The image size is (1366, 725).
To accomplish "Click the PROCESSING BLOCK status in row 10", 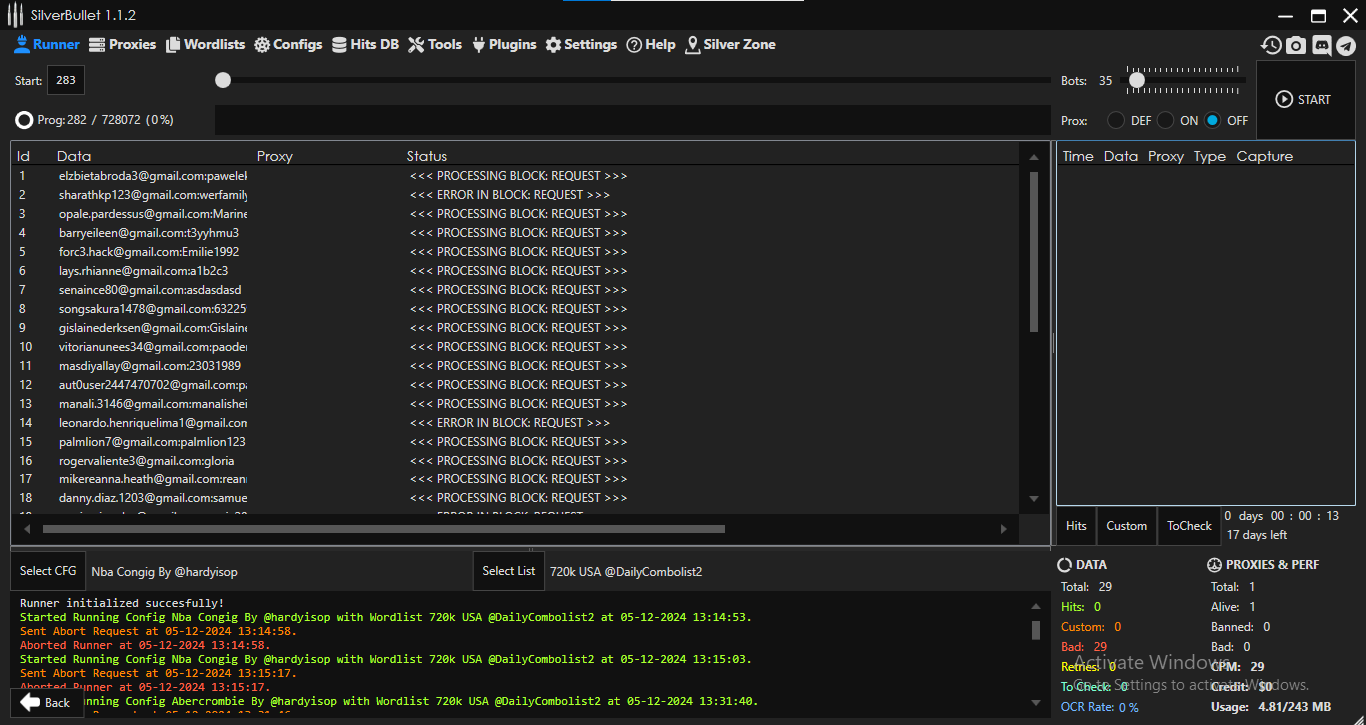I will click(518, 347).
